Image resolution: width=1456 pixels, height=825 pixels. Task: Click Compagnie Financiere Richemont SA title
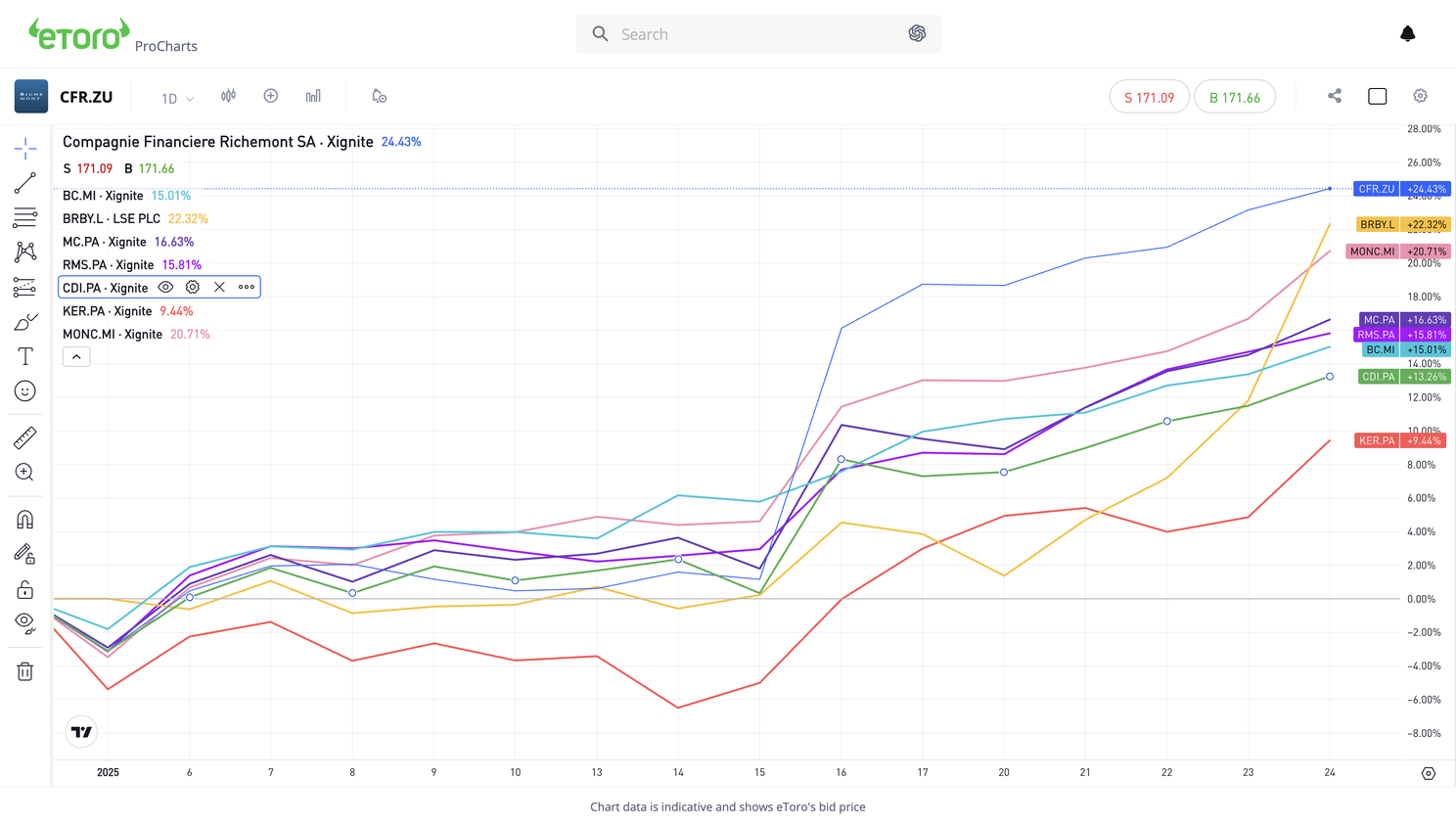click(218, 142)
